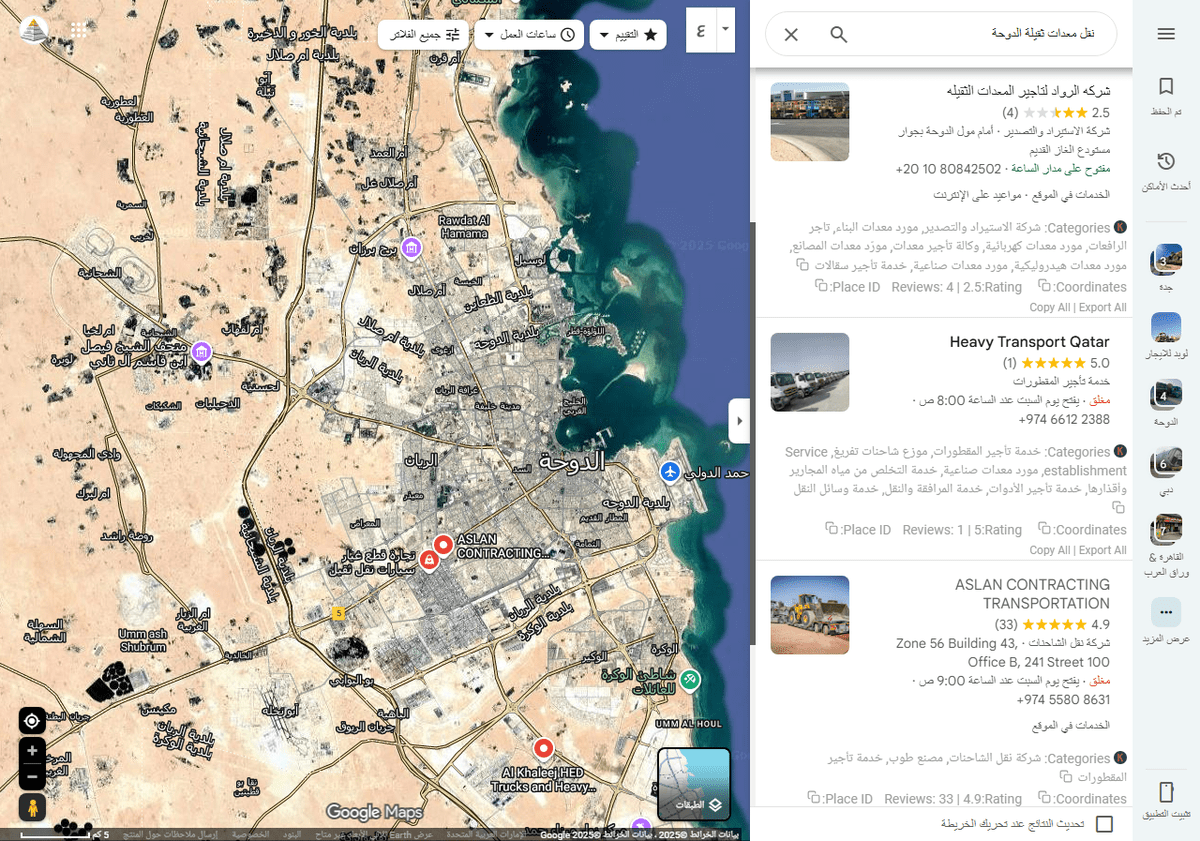
Task: Zoom in using the plus control
Action: [x=31, y=750]
